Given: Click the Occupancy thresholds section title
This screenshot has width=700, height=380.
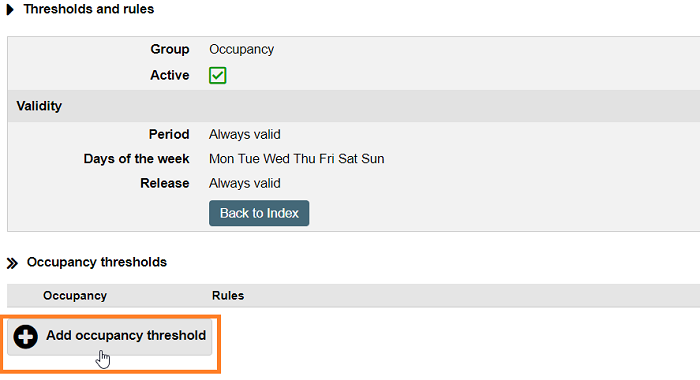Looking at the screenshot, I should tap(97, 262).
